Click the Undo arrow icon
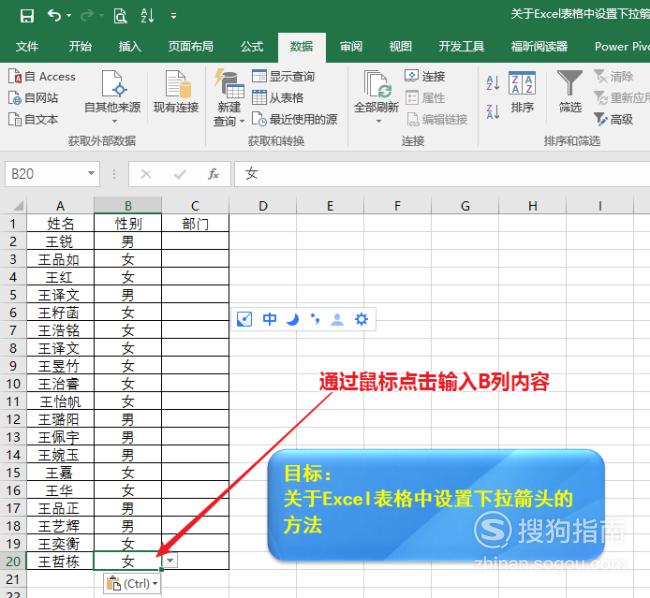650x598 pixels. 54,16
